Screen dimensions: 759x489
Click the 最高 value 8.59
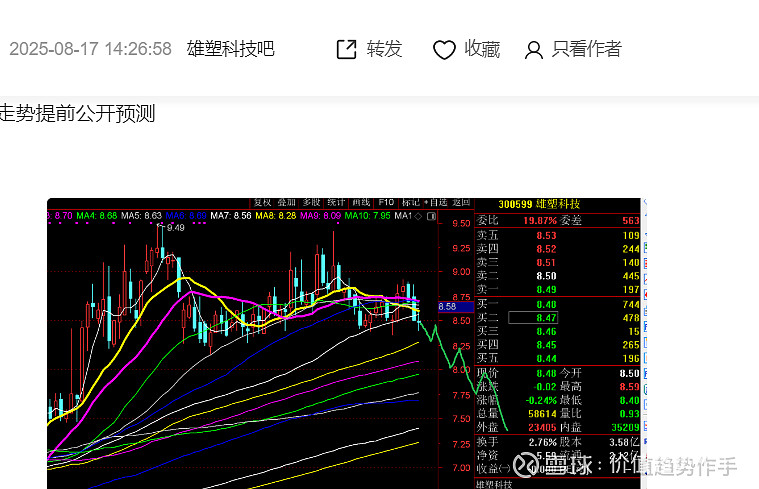[629, 387]
